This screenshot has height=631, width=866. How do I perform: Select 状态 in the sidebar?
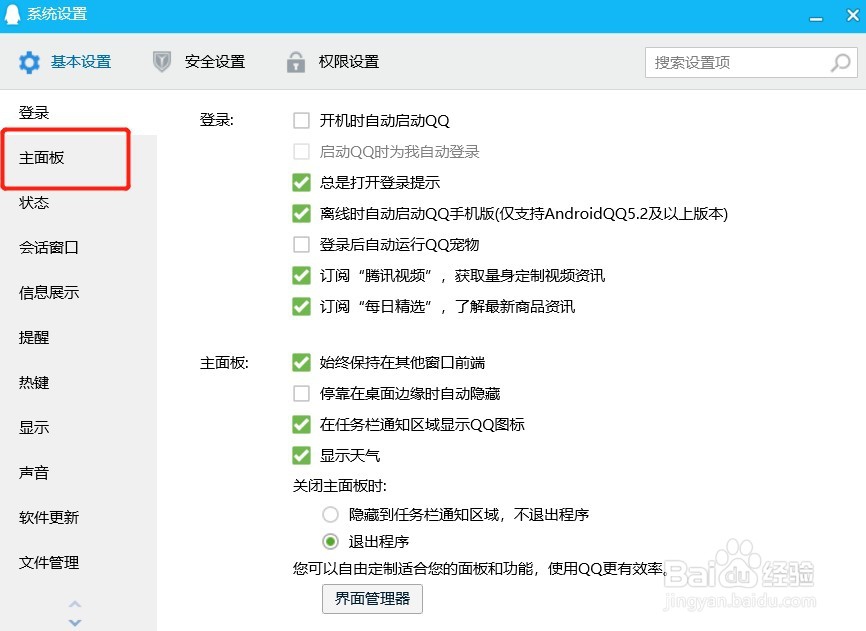pyautogui.click(x=34, y=203)
